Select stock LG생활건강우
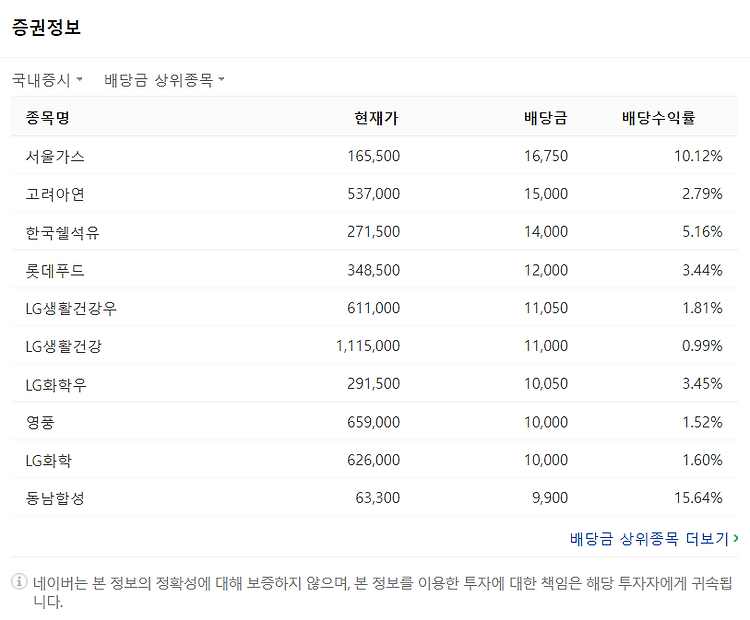This screenshot has width=750, height=620. point(71,308)
